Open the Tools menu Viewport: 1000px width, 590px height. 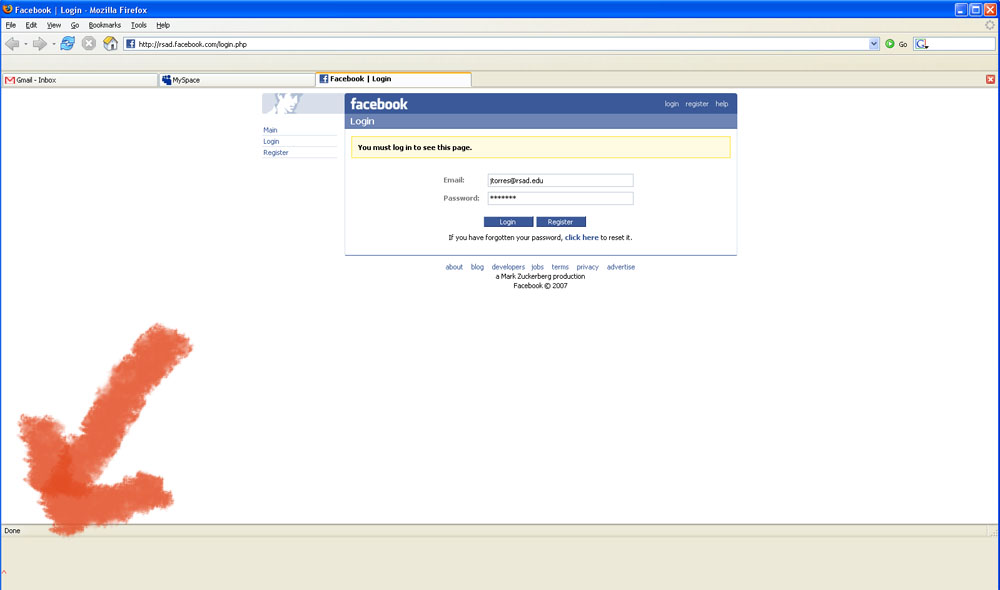(x=138, y=26)
